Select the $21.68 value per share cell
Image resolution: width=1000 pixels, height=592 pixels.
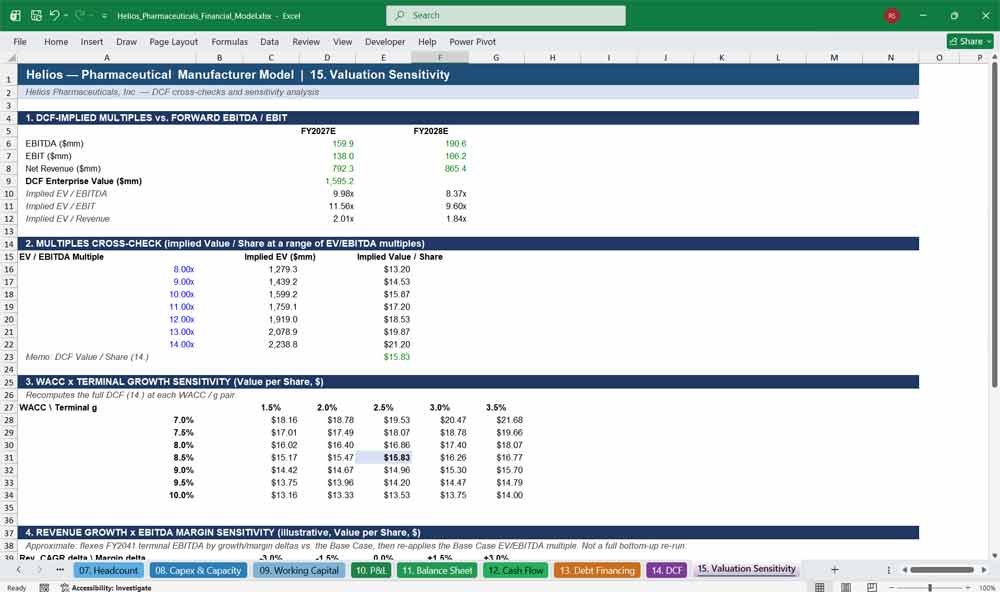[x=496, y=420]
